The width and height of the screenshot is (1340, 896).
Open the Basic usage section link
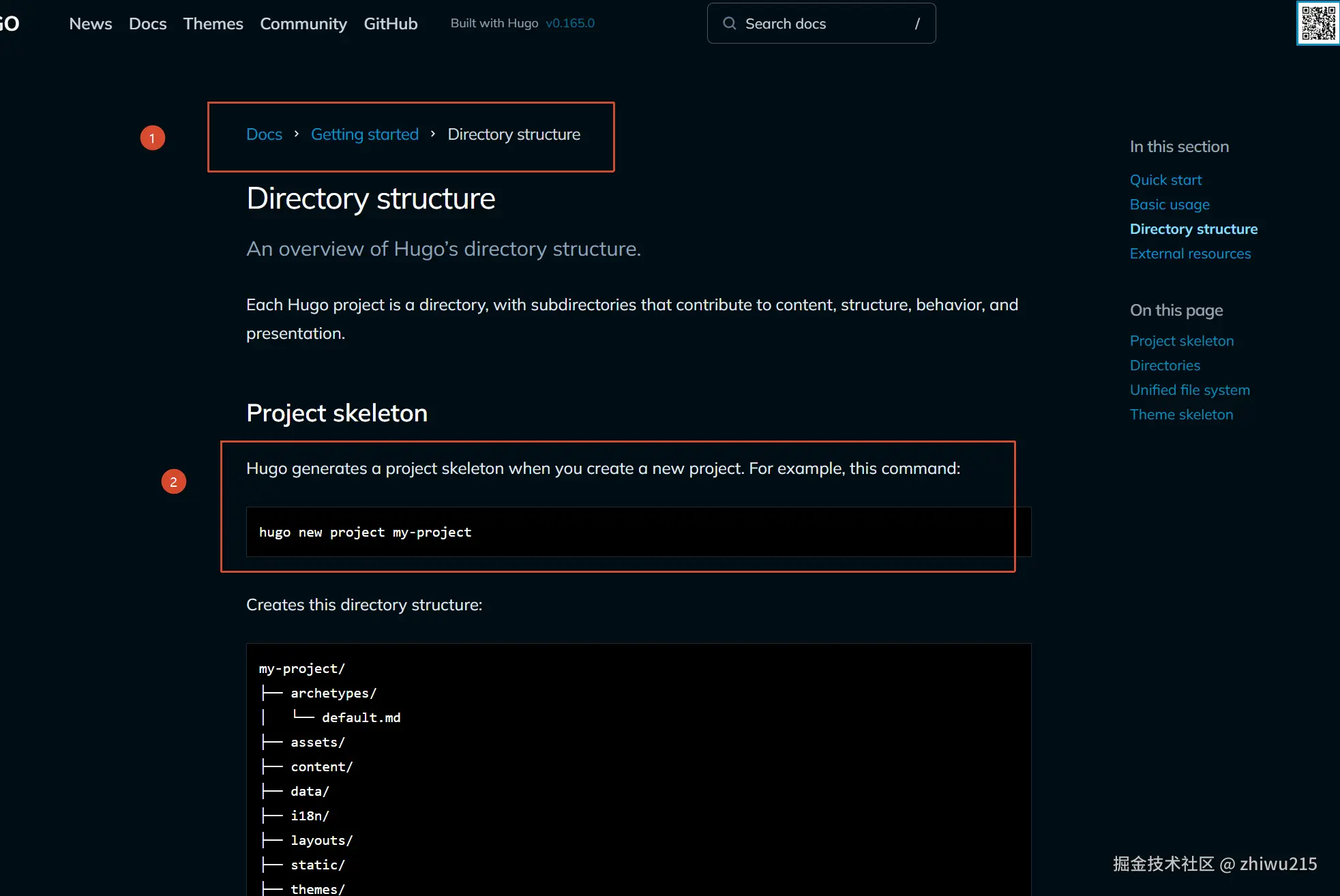pyautogui.click(x=1170, y=205)
